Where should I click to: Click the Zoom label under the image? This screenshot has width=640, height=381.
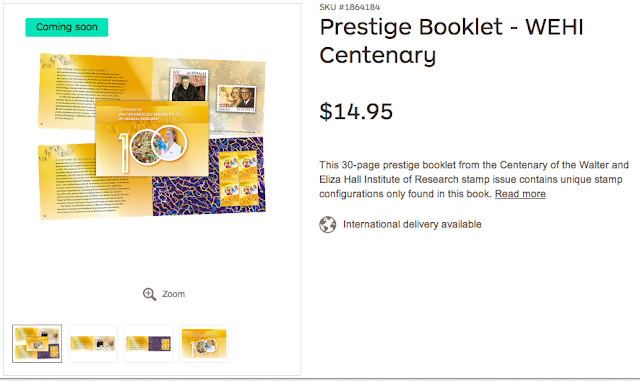pos(173,294)
